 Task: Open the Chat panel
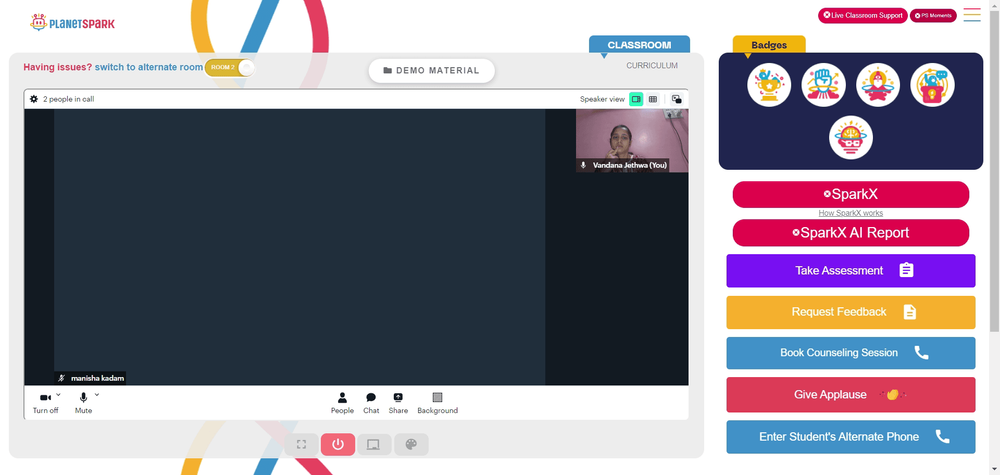click(371, 403)
